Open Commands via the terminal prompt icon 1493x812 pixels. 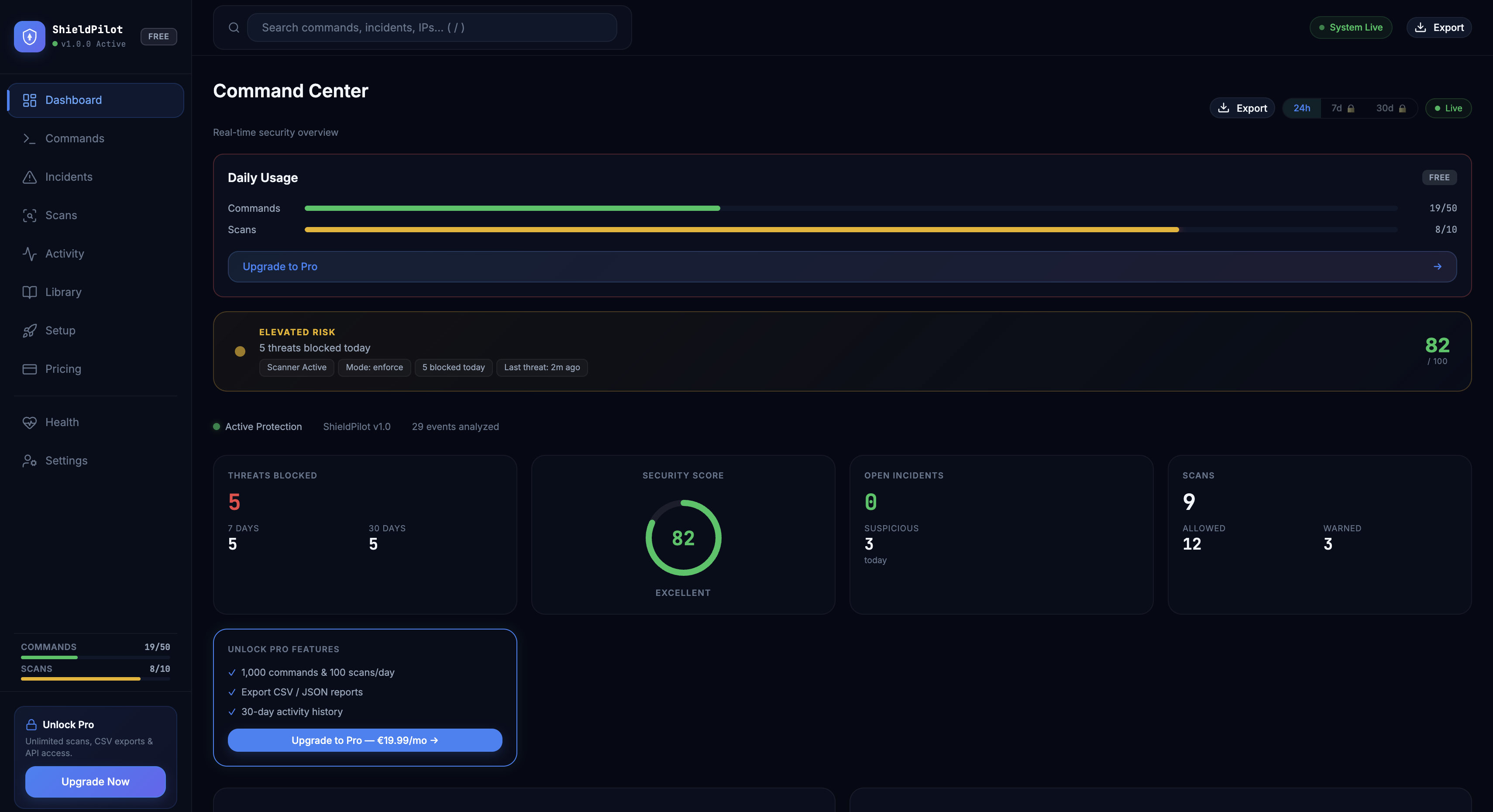29,138
